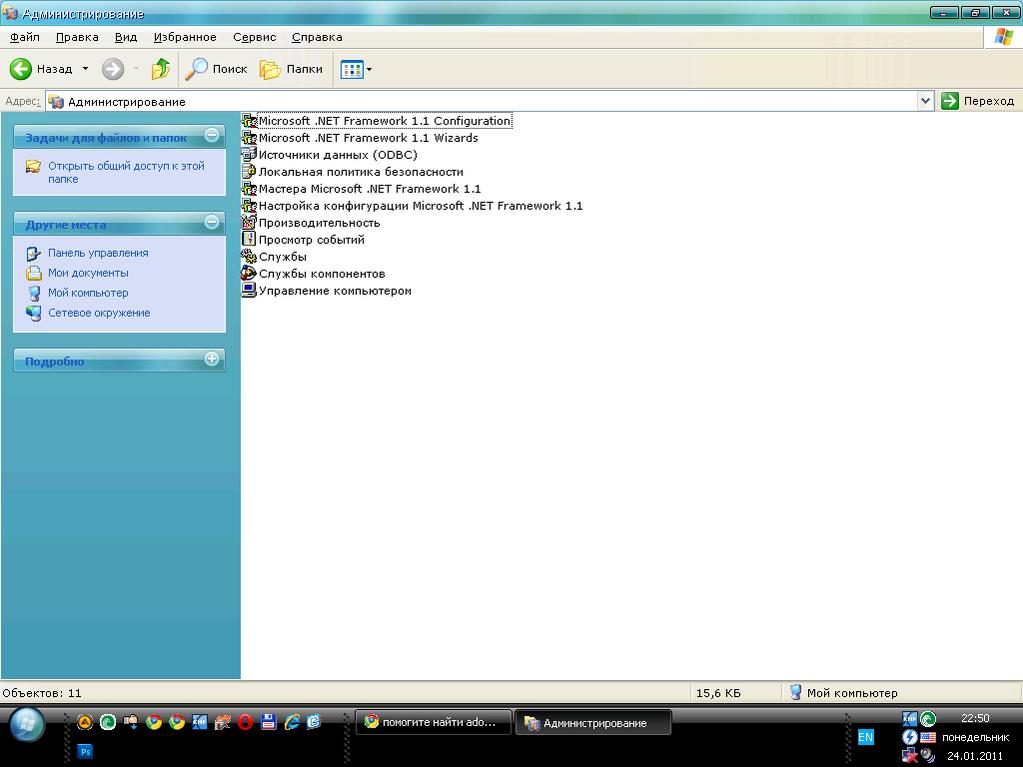
Task: Select the Локальная политика безопасности icon
Action: coord(249,172)
